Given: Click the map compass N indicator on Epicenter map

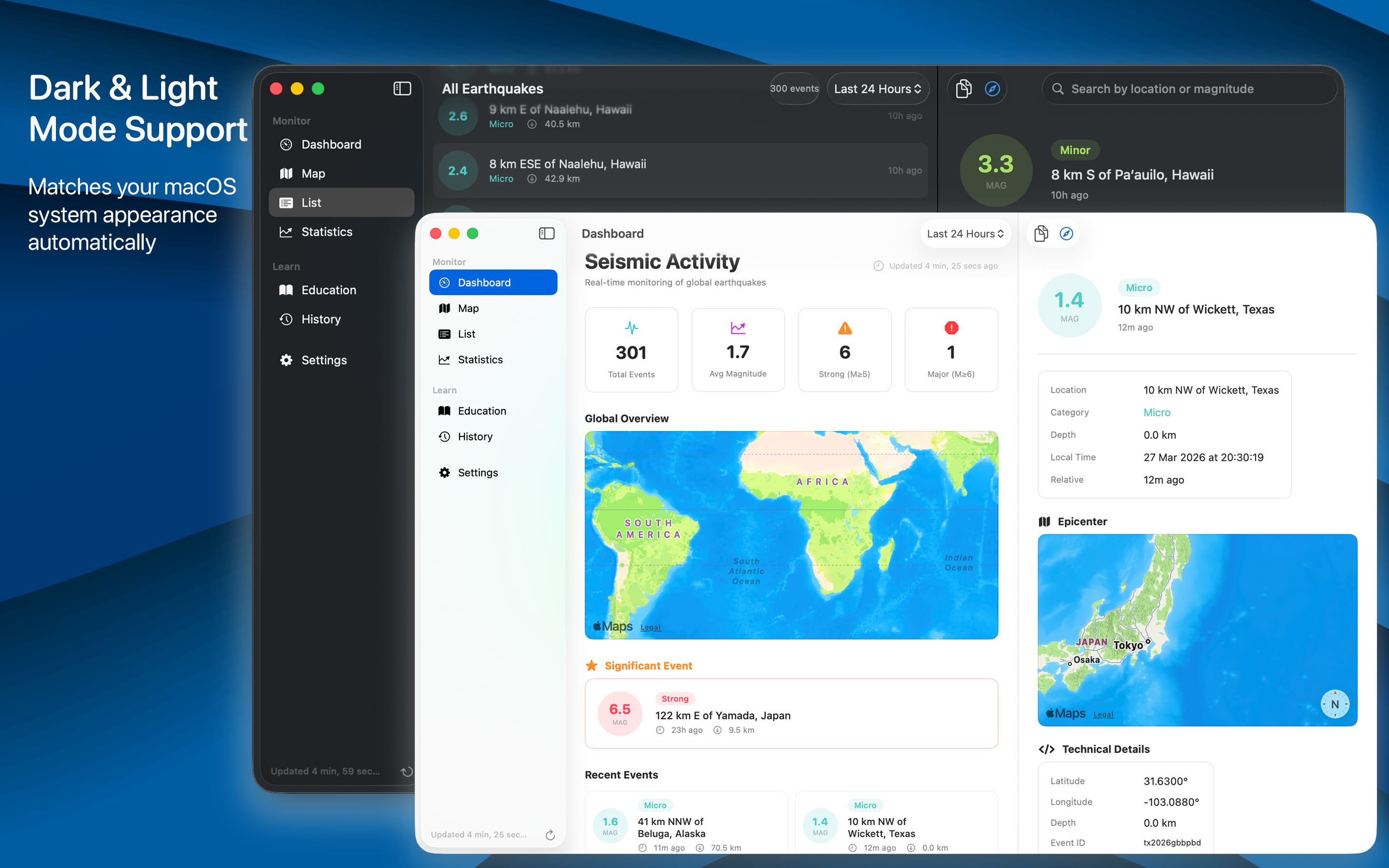Looking at the screenshot, I should pos(1335,704).
